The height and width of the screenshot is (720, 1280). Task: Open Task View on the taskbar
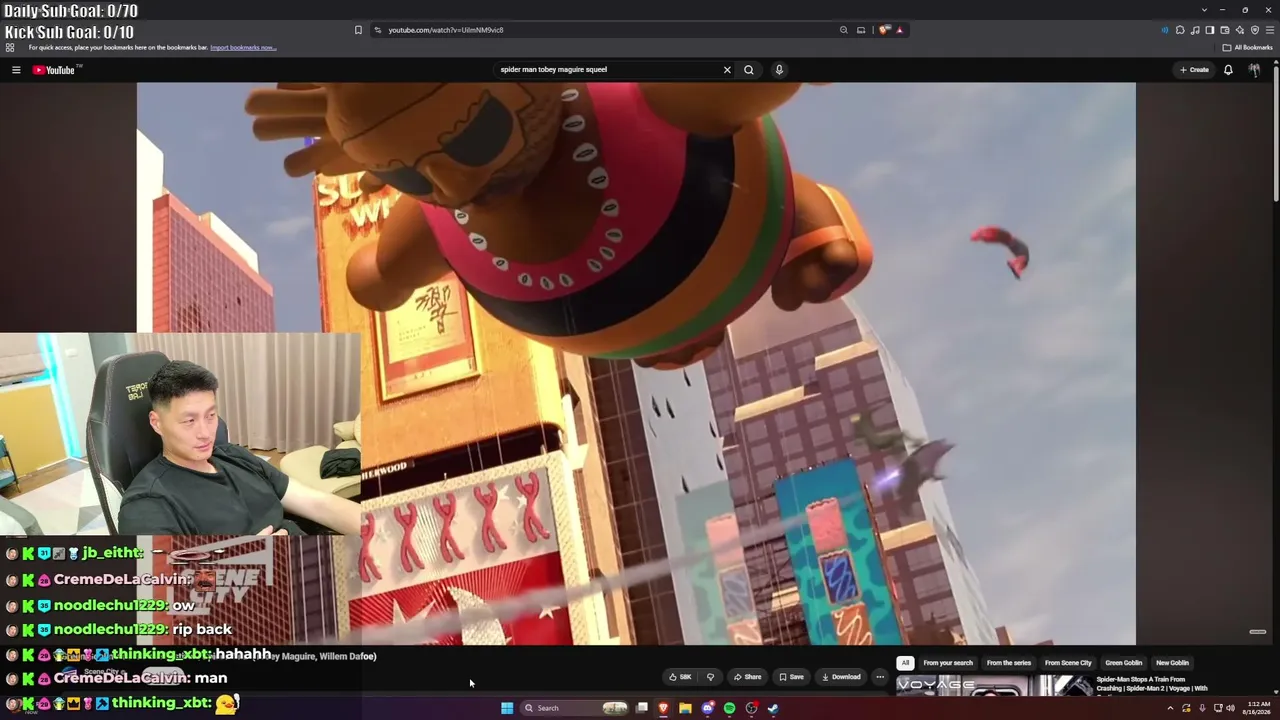[642, 708]
